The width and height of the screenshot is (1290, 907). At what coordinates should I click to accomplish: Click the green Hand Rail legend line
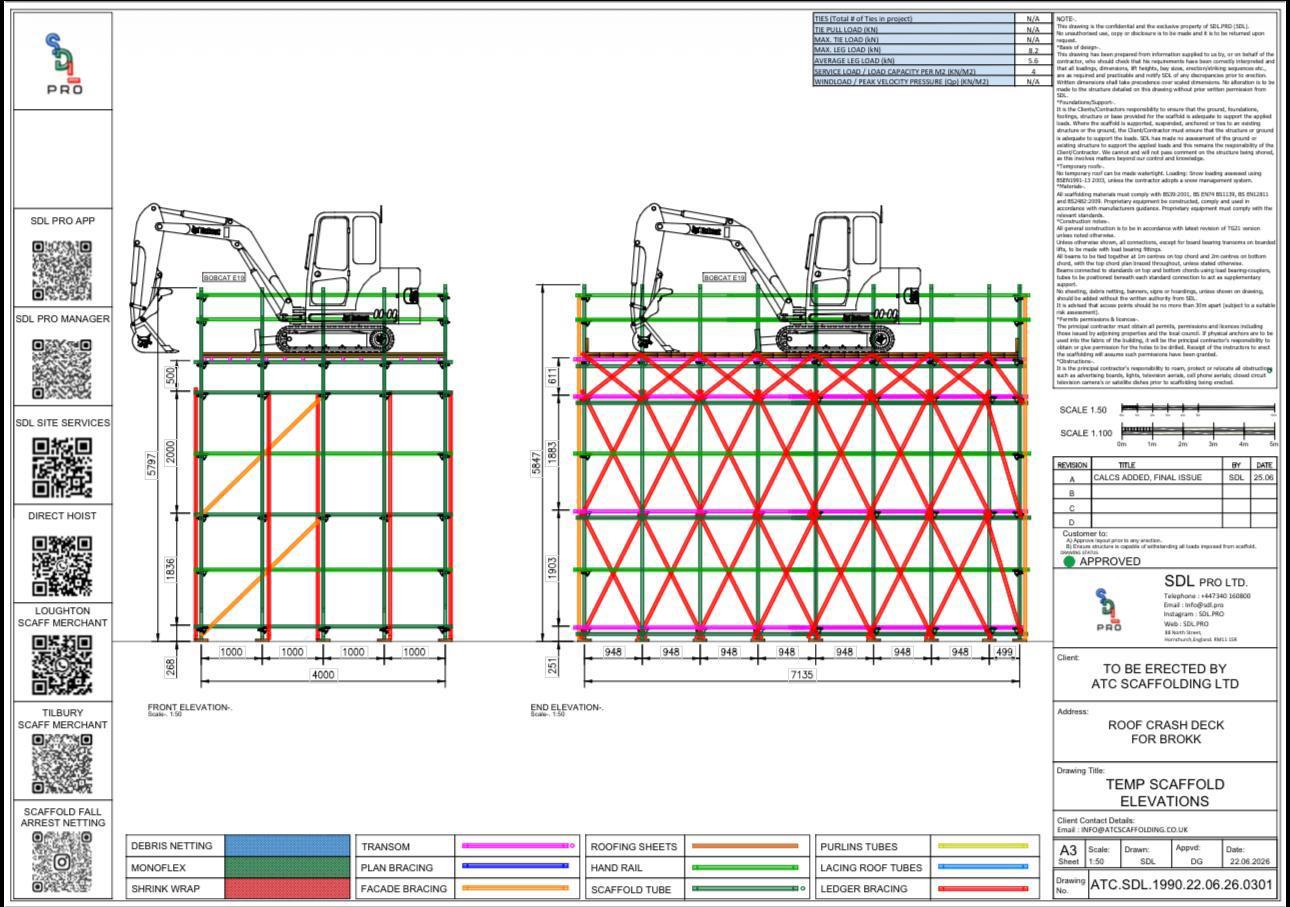[745, 867]
